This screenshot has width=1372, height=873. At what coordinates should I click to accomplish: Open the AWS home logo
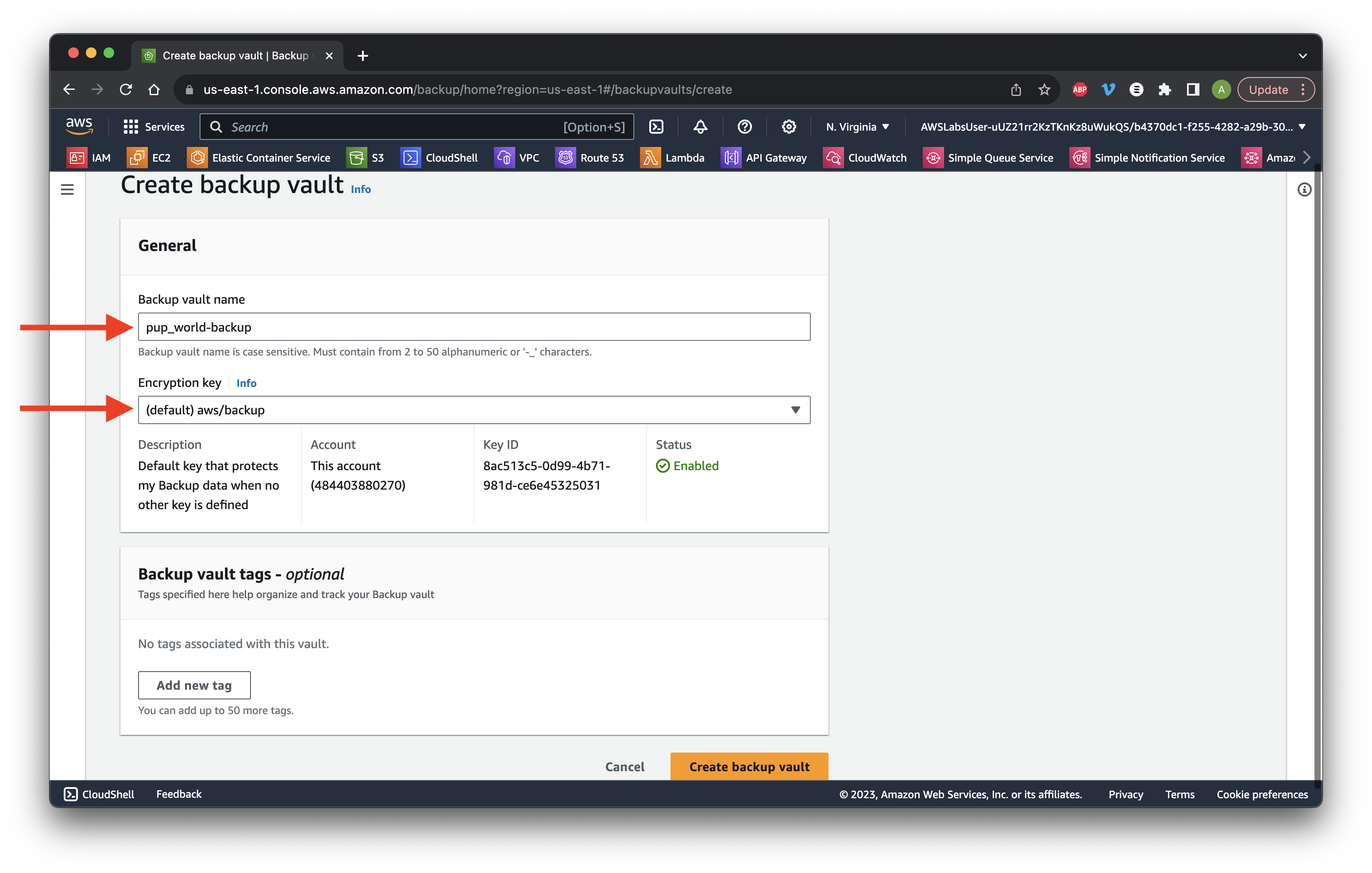(x=79, y=126)
